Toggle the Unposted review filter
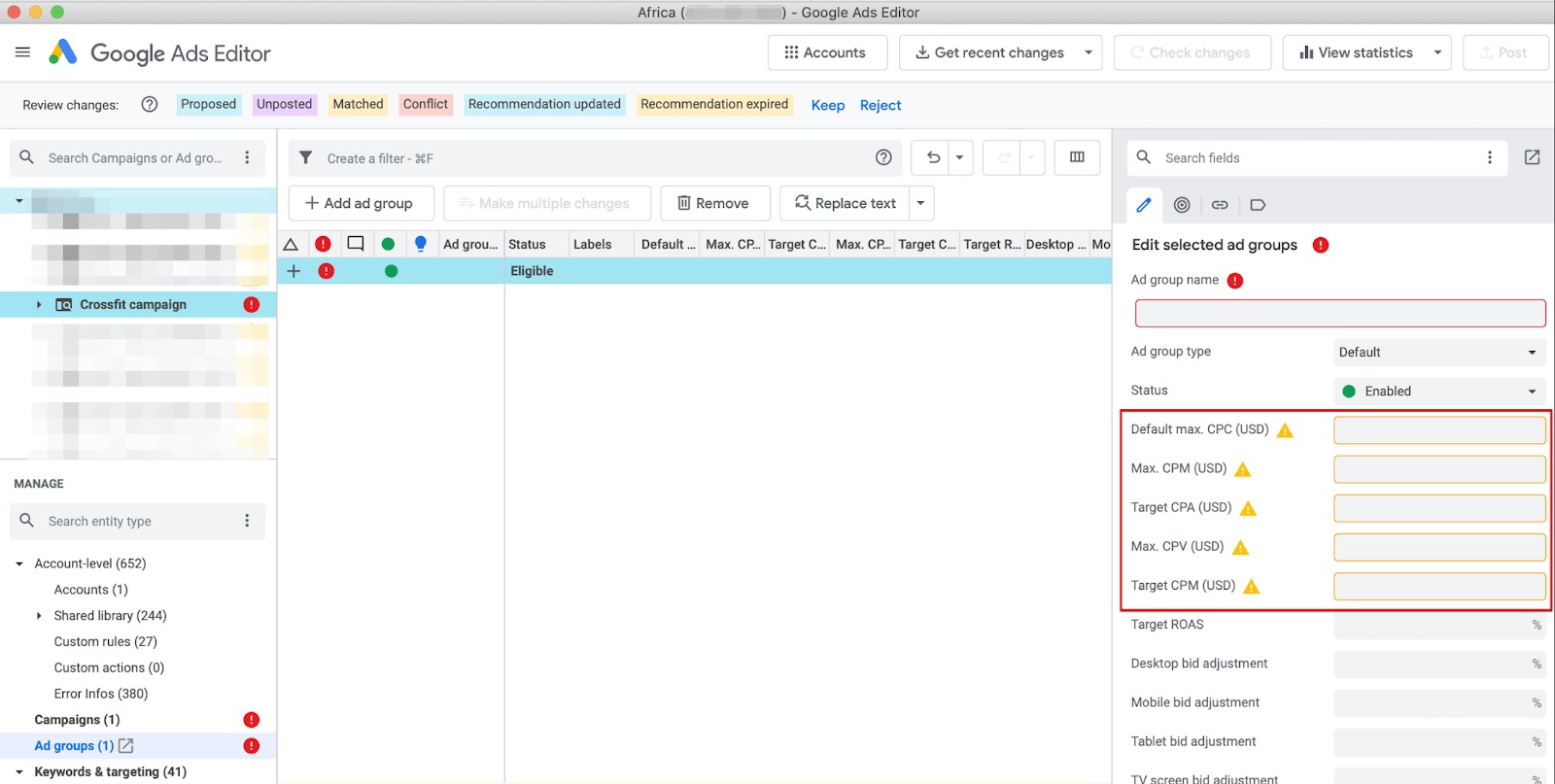Image resolution: width=1555 pixels, height=784 pixels. [x=285, y=104]
